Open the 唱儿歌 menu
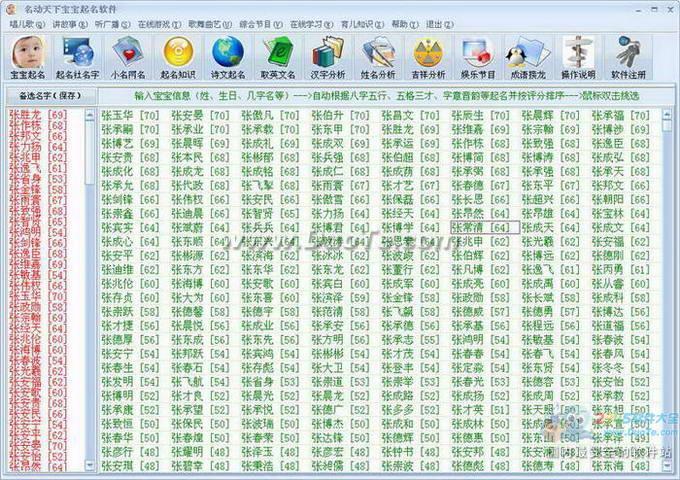The width and height of the screenshot is (680, 480). (27, 24)
